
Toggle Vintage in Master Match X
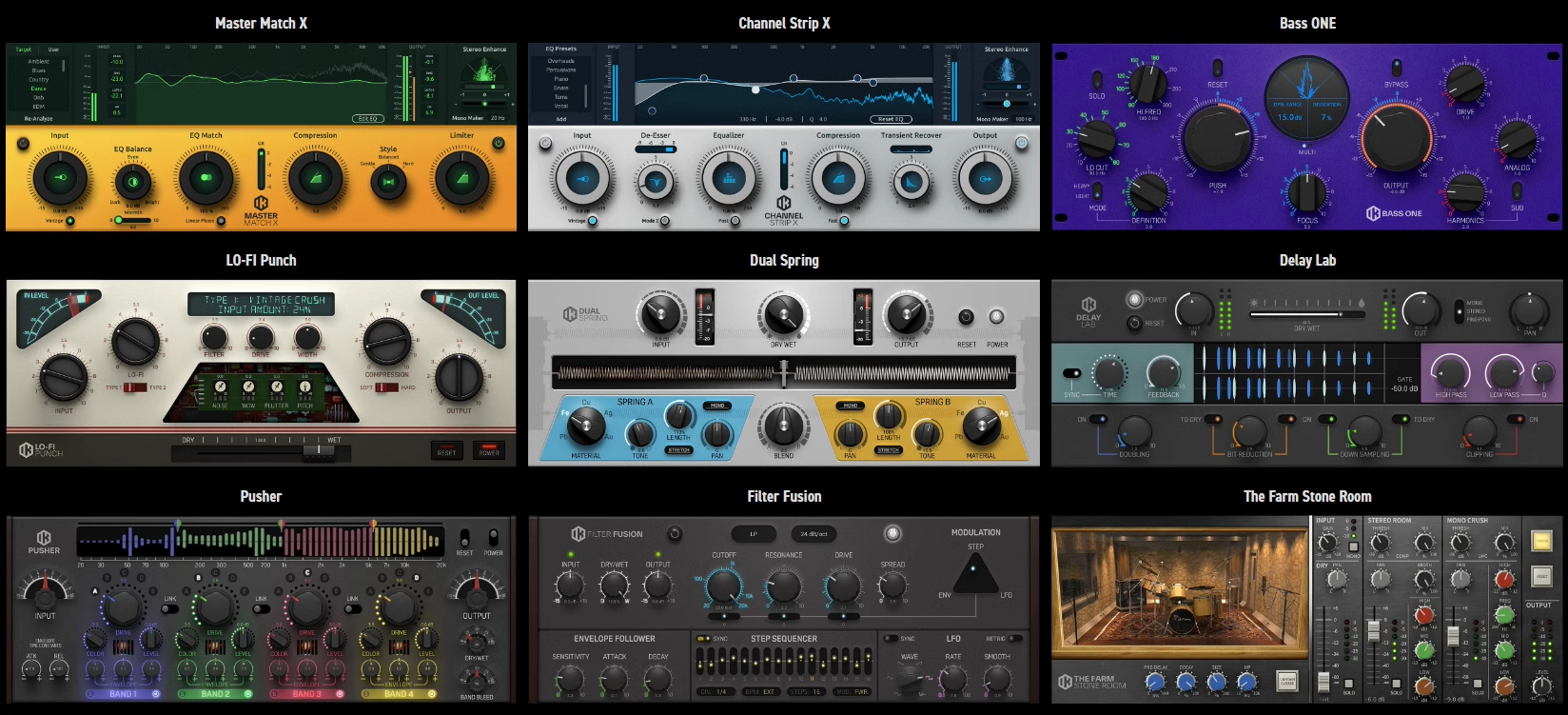[x=69, y=221]
